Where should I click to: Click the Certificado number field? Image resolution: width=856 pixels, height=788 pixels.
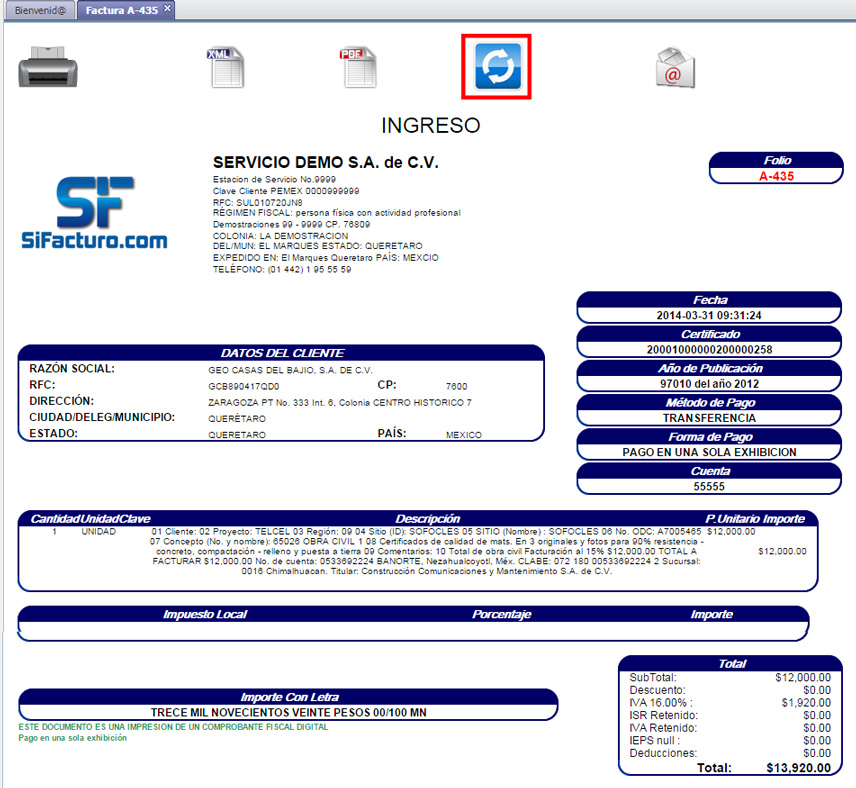click(709, 349)
